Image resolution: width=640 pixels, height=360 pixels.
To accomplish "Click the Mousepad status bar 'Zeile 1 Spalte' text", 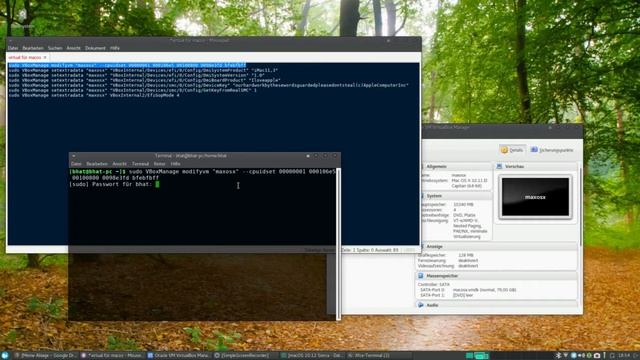I will 370,250.
